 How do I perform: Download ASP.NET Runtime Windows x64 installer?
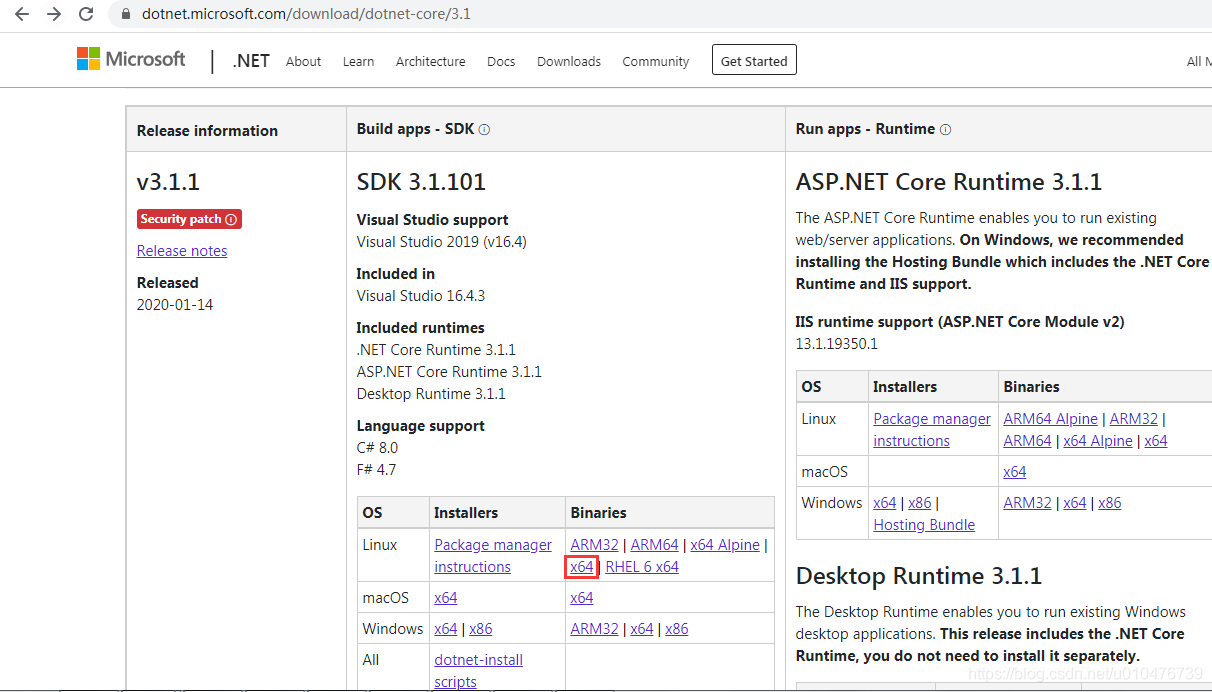click(x=885, y=503)
